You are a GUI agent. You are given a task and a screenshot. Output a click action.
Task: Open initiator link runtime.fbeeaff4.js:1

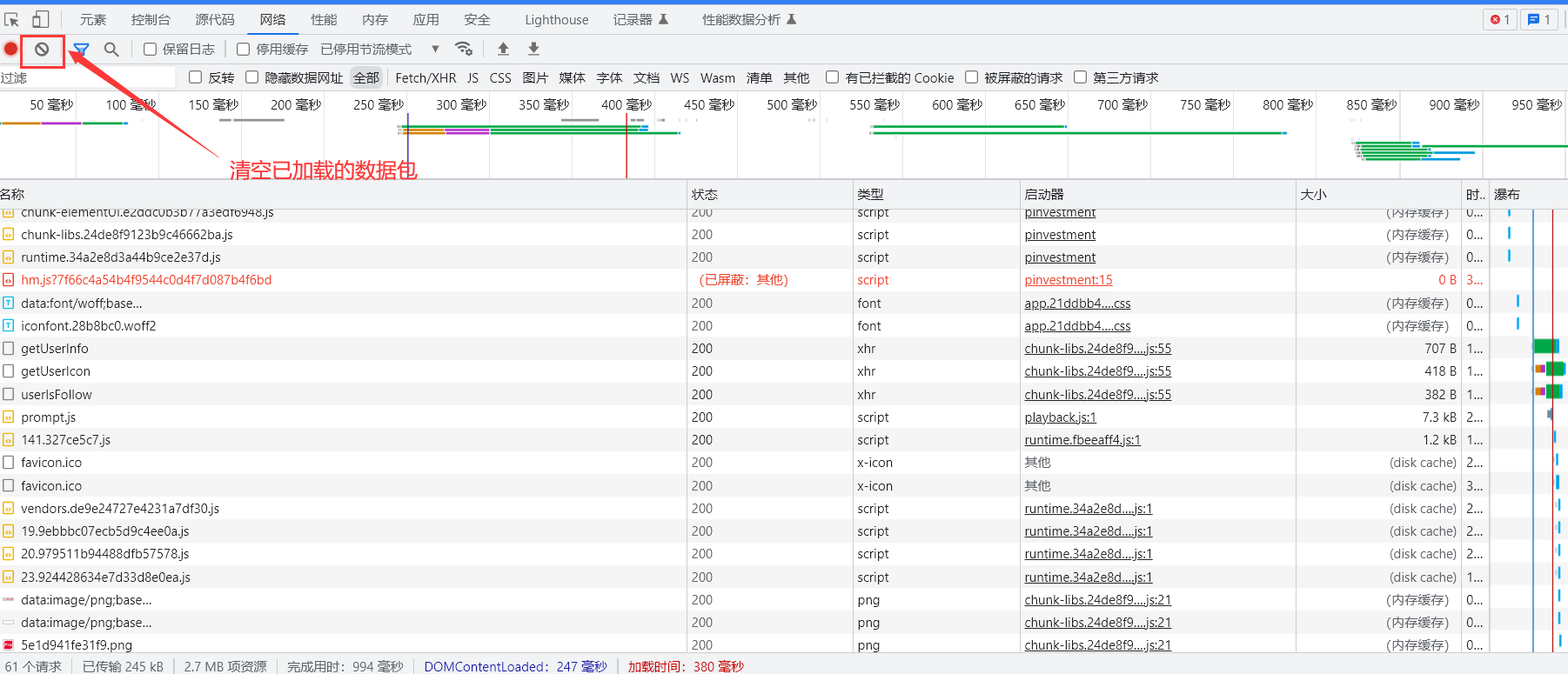click(x=1082, y=439)
